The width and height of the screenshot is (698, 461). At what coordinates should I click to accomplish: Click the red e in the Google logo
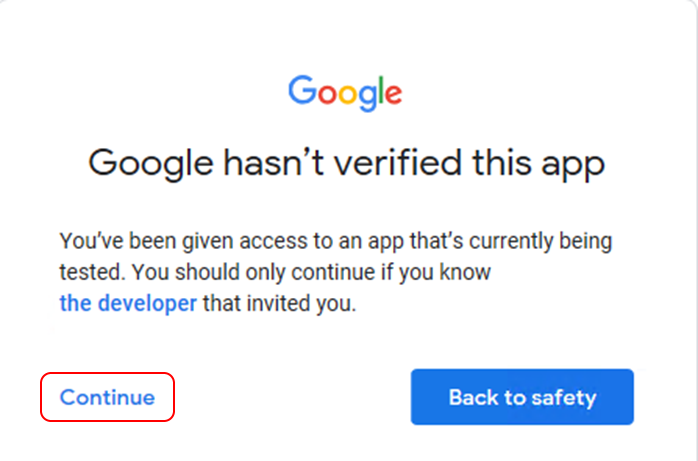tap(394, 94)
